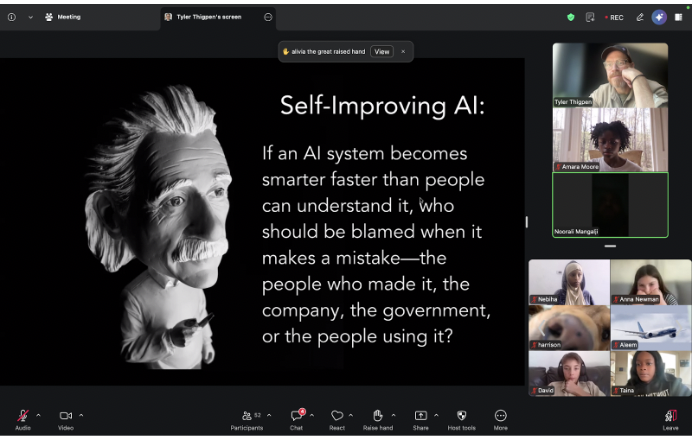Select Aleem's airplane video tile

point(651,328)
